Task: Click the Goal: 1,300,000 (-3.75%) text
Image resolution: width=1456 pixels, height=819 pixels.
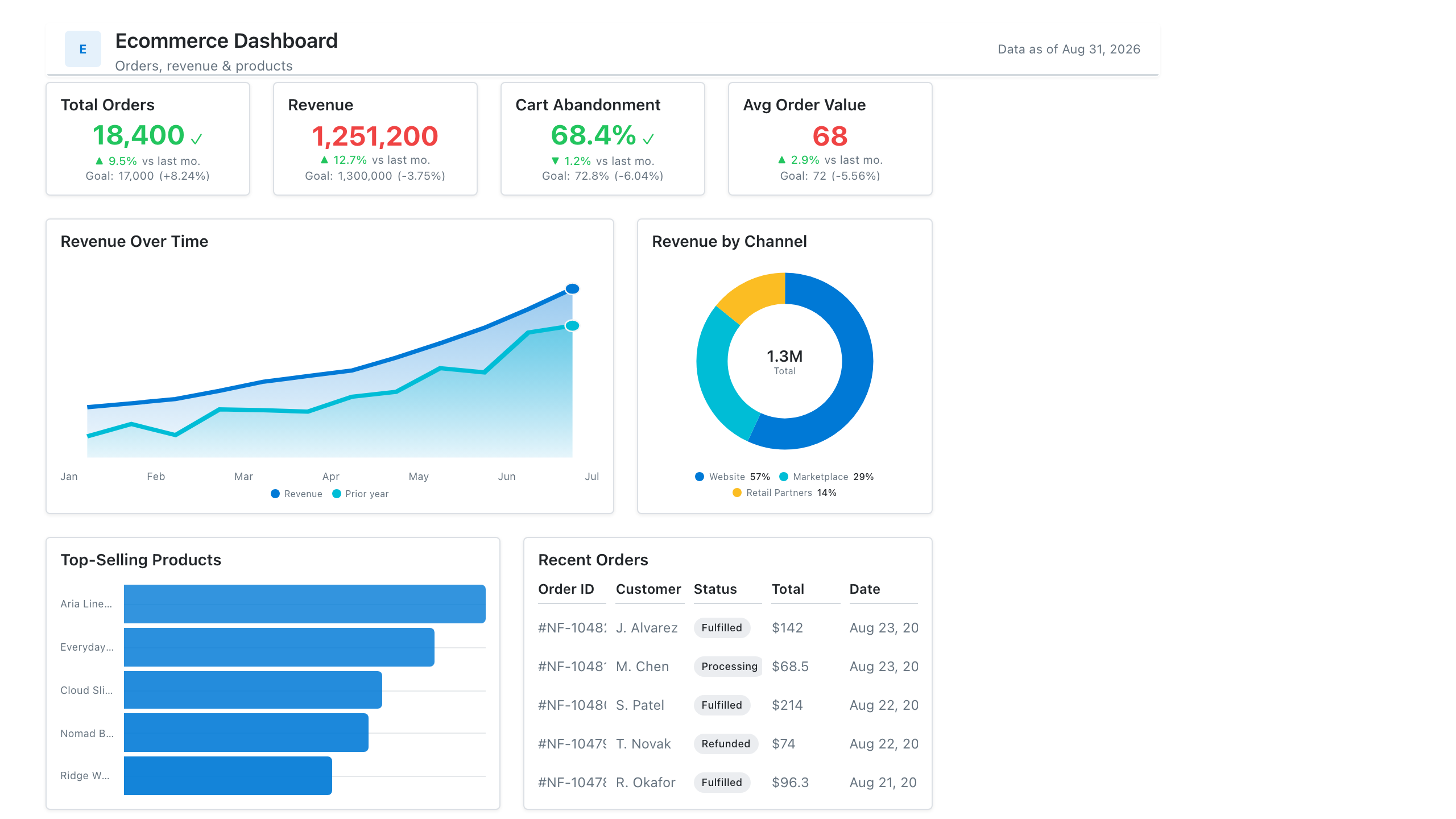Action: tap(375, 176)
